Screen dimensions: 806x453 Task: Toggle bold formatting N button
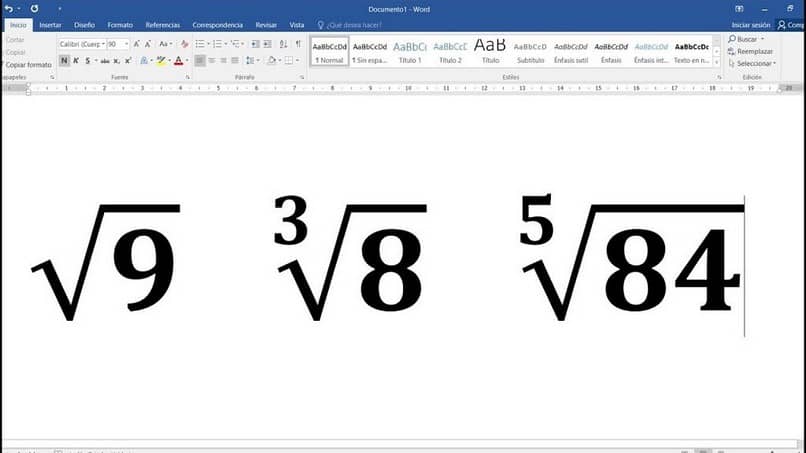click(x=64, y=61)
